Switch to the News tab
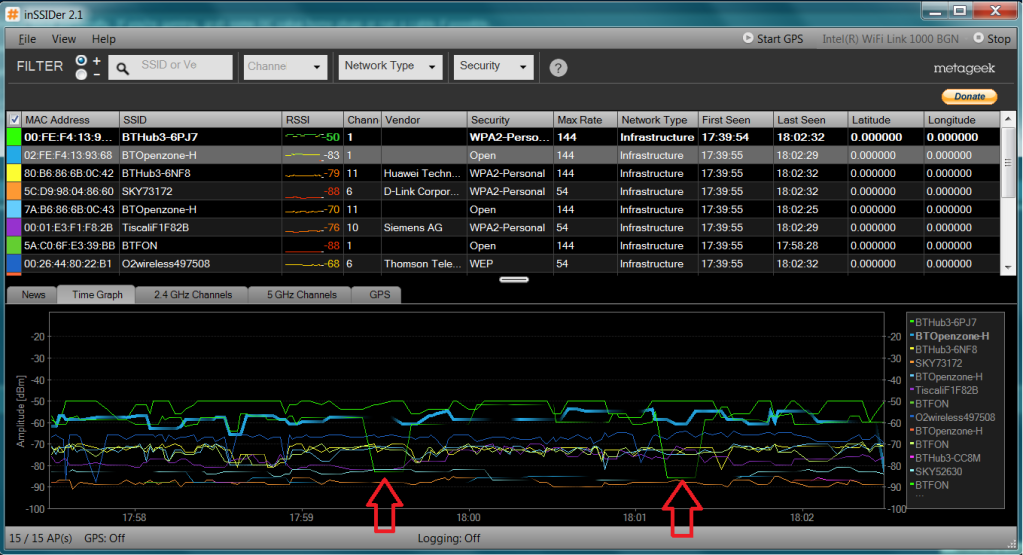The image size is (1023, 555). tap(33, 295)
